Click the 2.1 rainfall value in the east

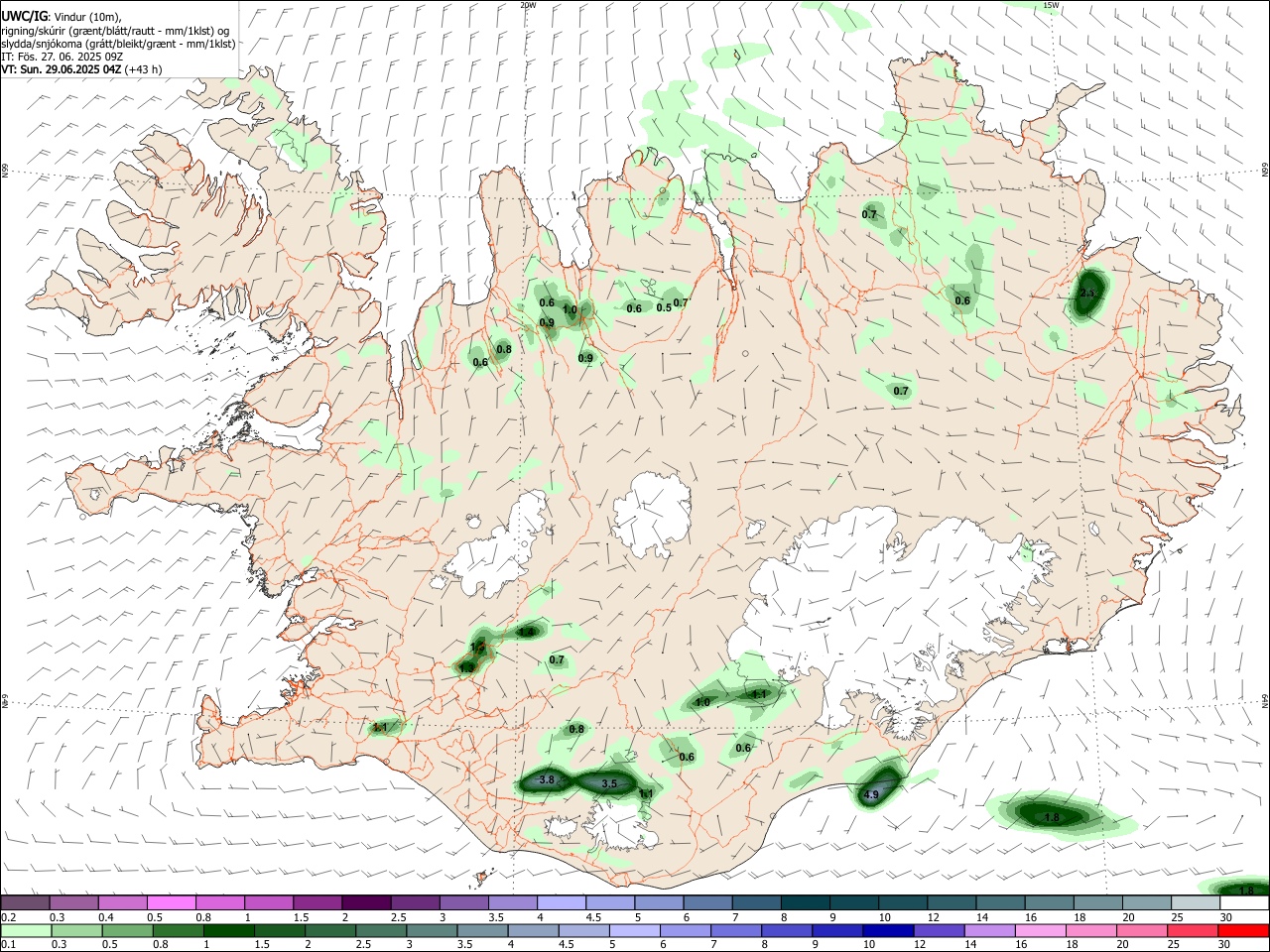(x=1087, y=294)
